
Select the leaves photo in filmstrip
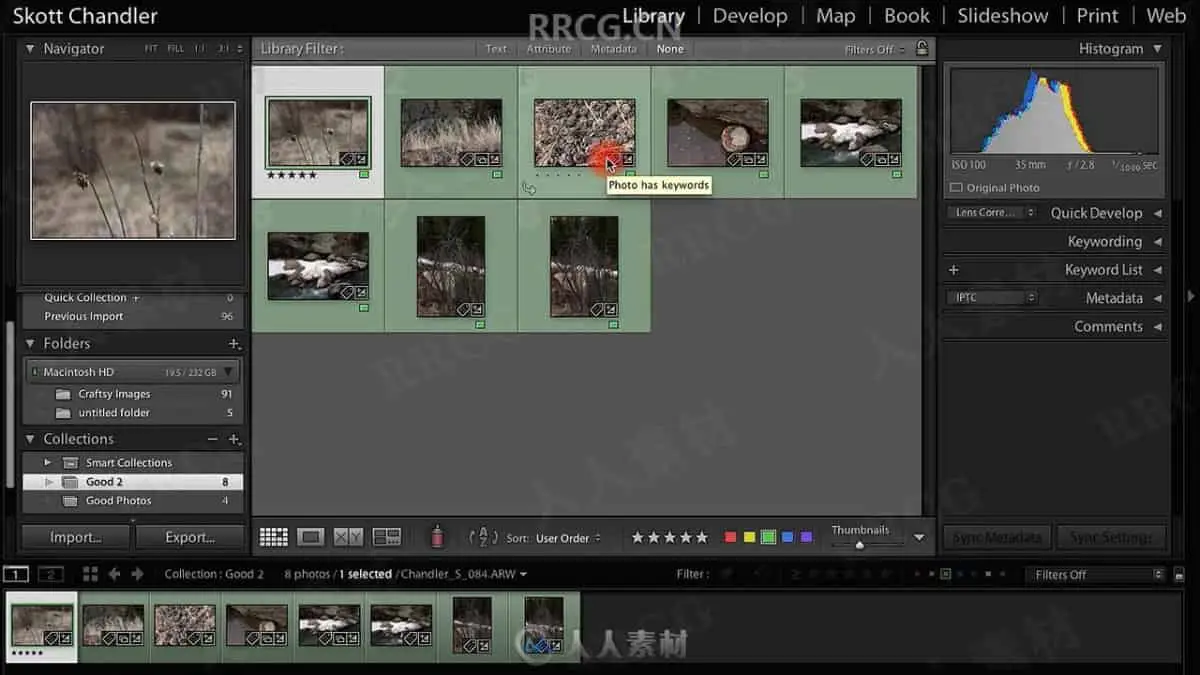(x=185, y=625)
